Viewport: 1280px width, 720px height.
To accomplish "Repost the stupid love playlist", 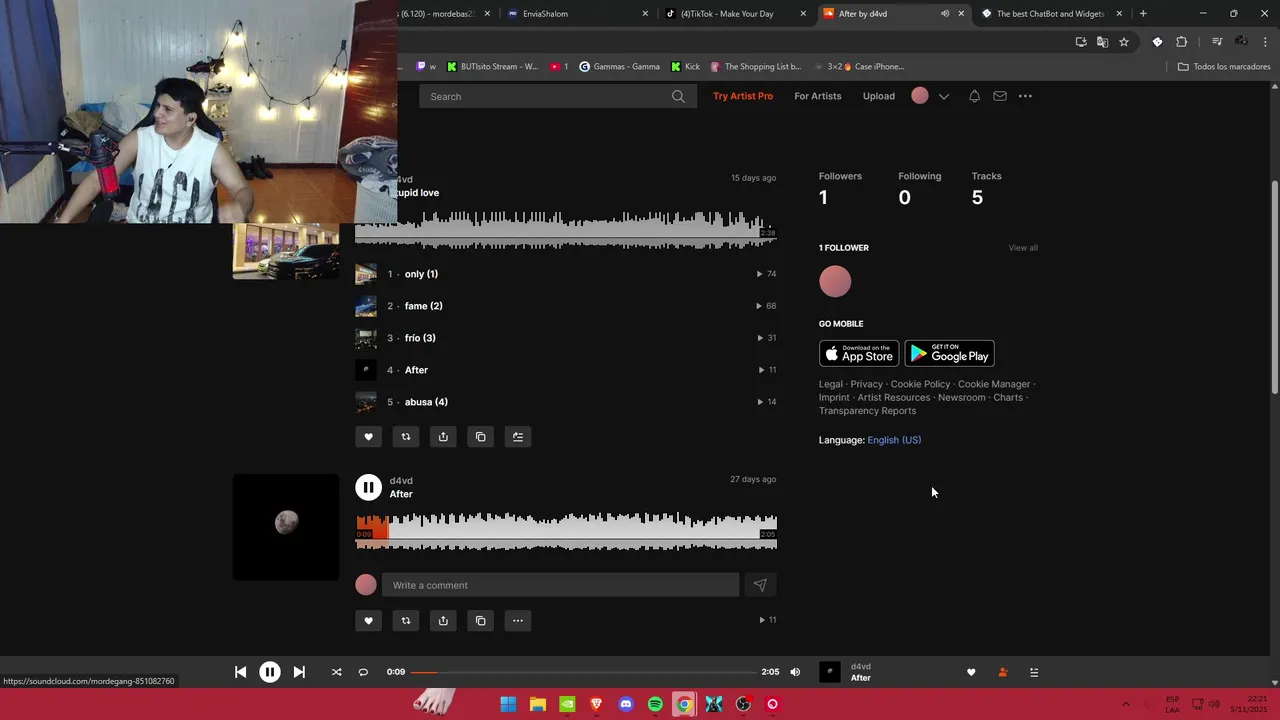I will tap(406, 437).
